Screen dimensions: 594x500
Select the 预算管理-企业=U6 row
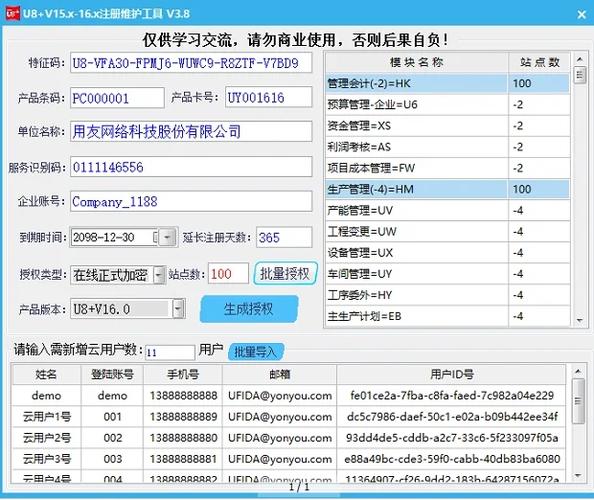click(x=447, y=105)
